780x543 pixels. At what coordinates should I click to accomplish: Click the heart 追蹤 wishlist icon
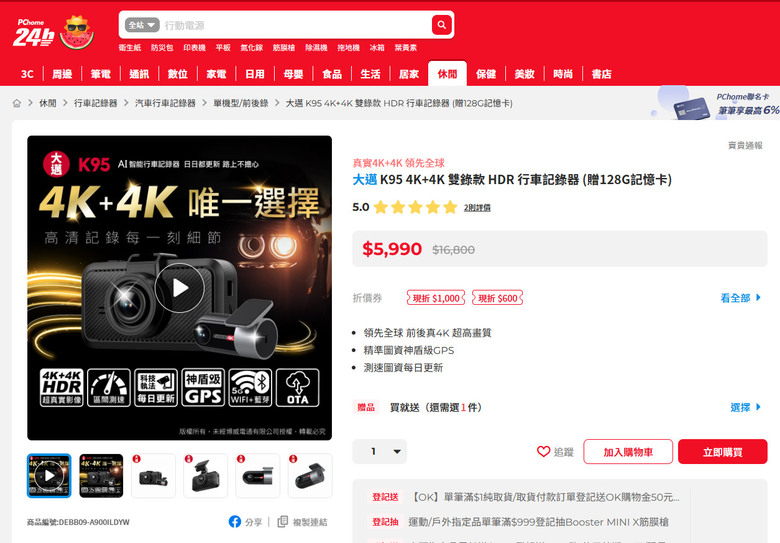pyautogui.click(x=544, y=452)
